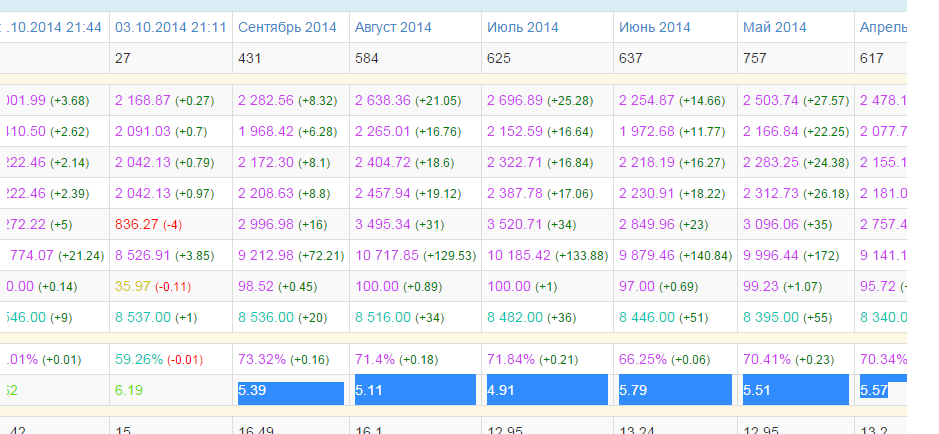Screen dimensions: 939x434
Task: Click the value 3 520.71 (+34)
Action: pyautogui.click(x=532, y=224)
